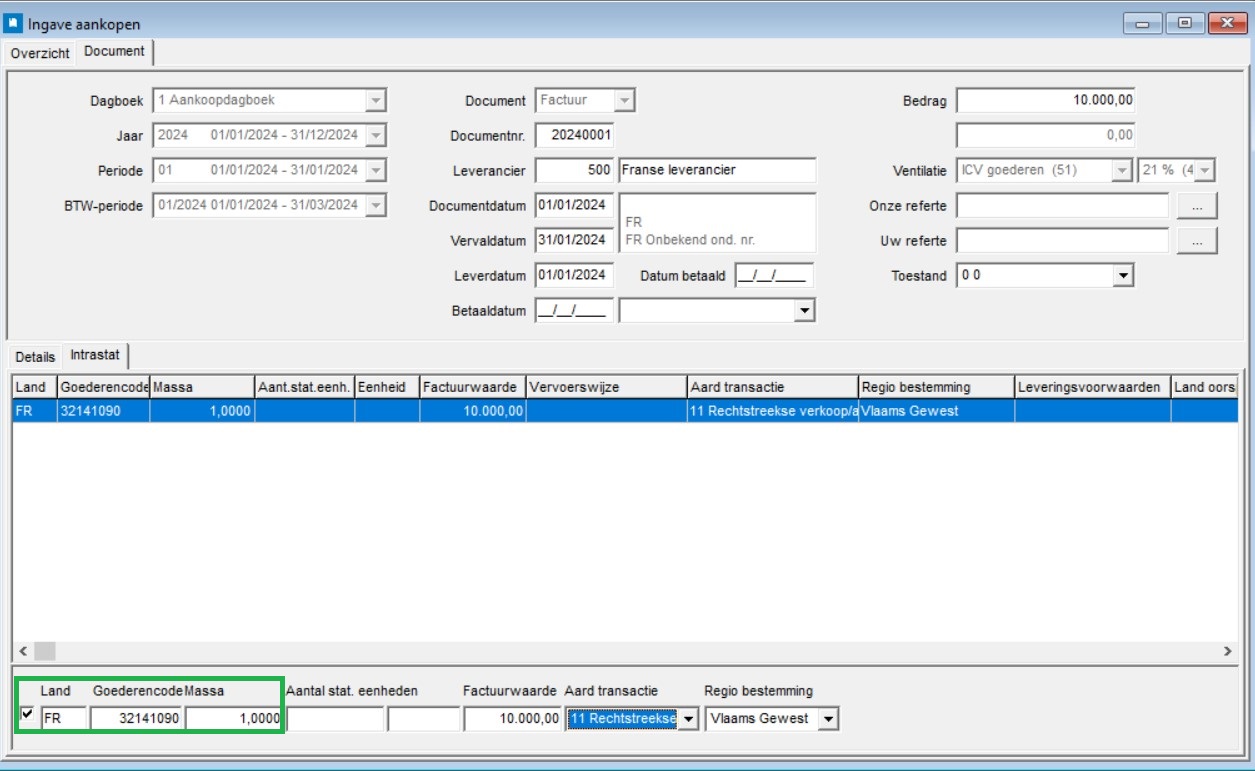Image resolution: width=1255 pixels, height=771 pixels.
Task: Click the Datum betaald field
Action: 774,276
